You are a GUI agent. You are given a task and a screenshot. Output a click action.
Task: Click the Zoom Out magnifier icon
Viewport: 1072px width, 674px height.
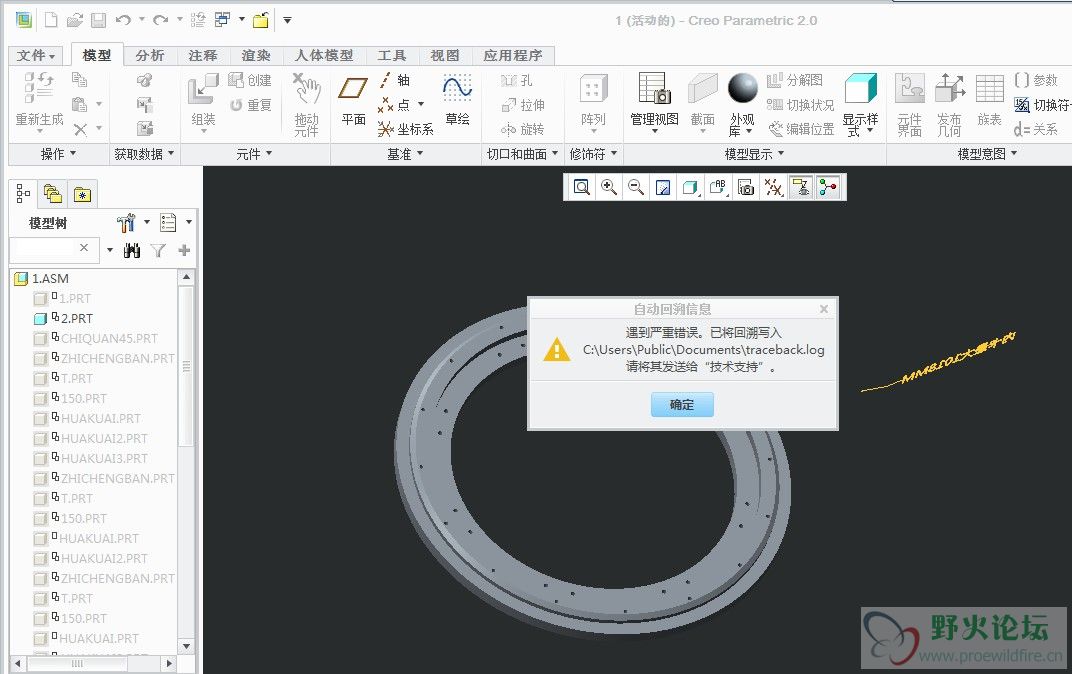pyautogui.click(x=636, y=187)
